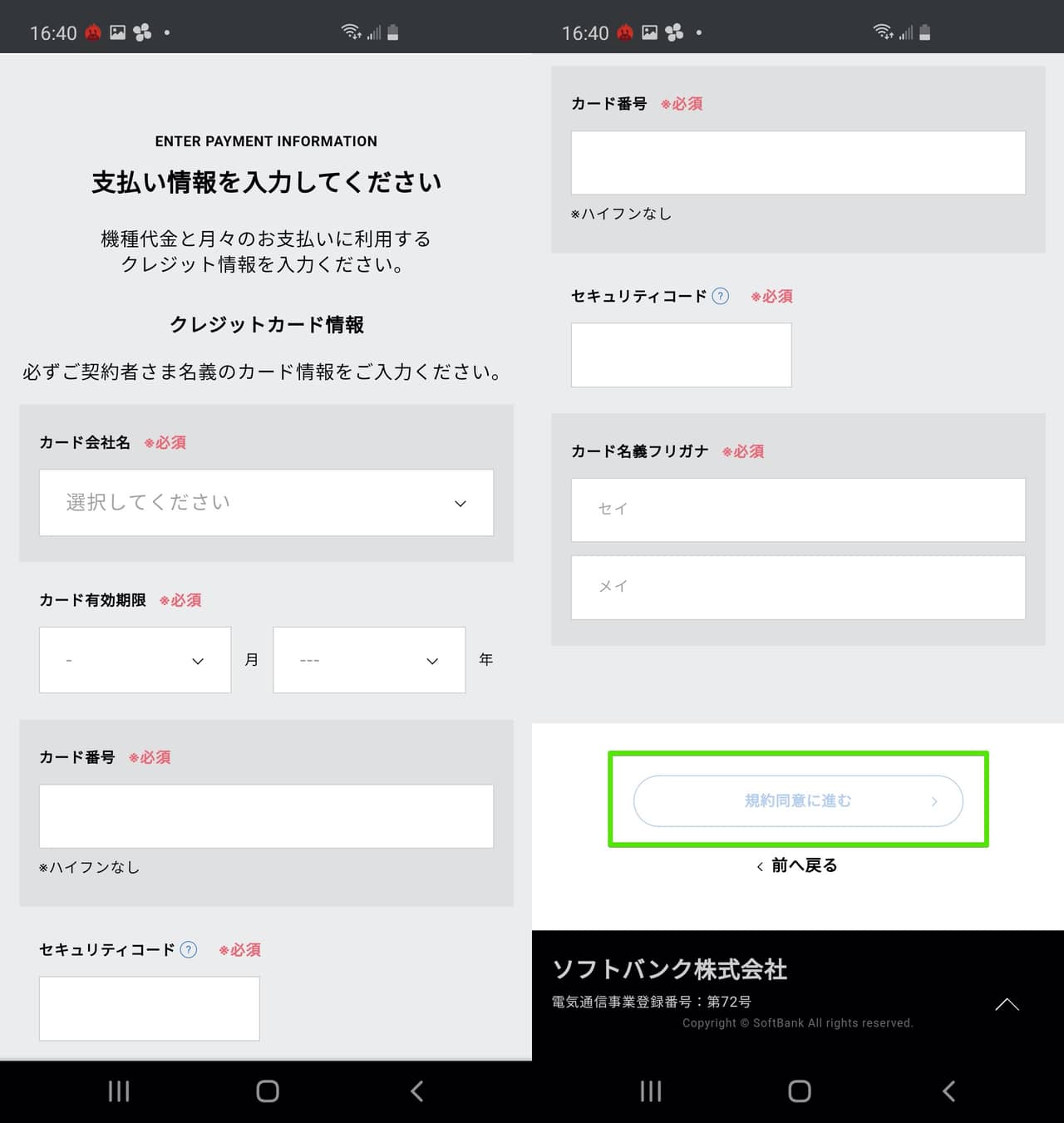
Task: Tap the Wi-Fi status icon on left screen
Action: 351,32
